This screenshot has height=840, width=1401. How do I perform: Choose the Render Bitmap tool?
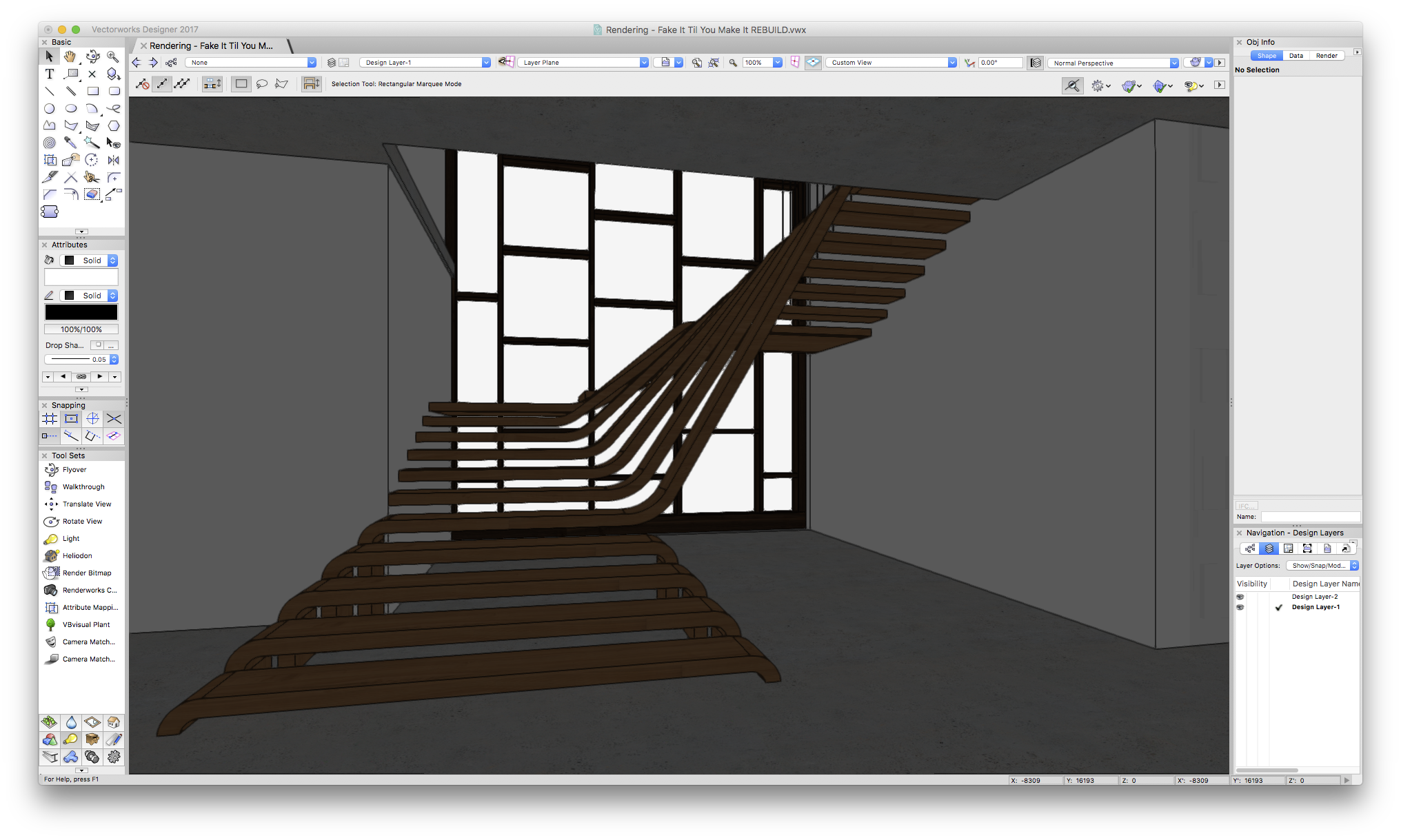[x=86, y=573]
